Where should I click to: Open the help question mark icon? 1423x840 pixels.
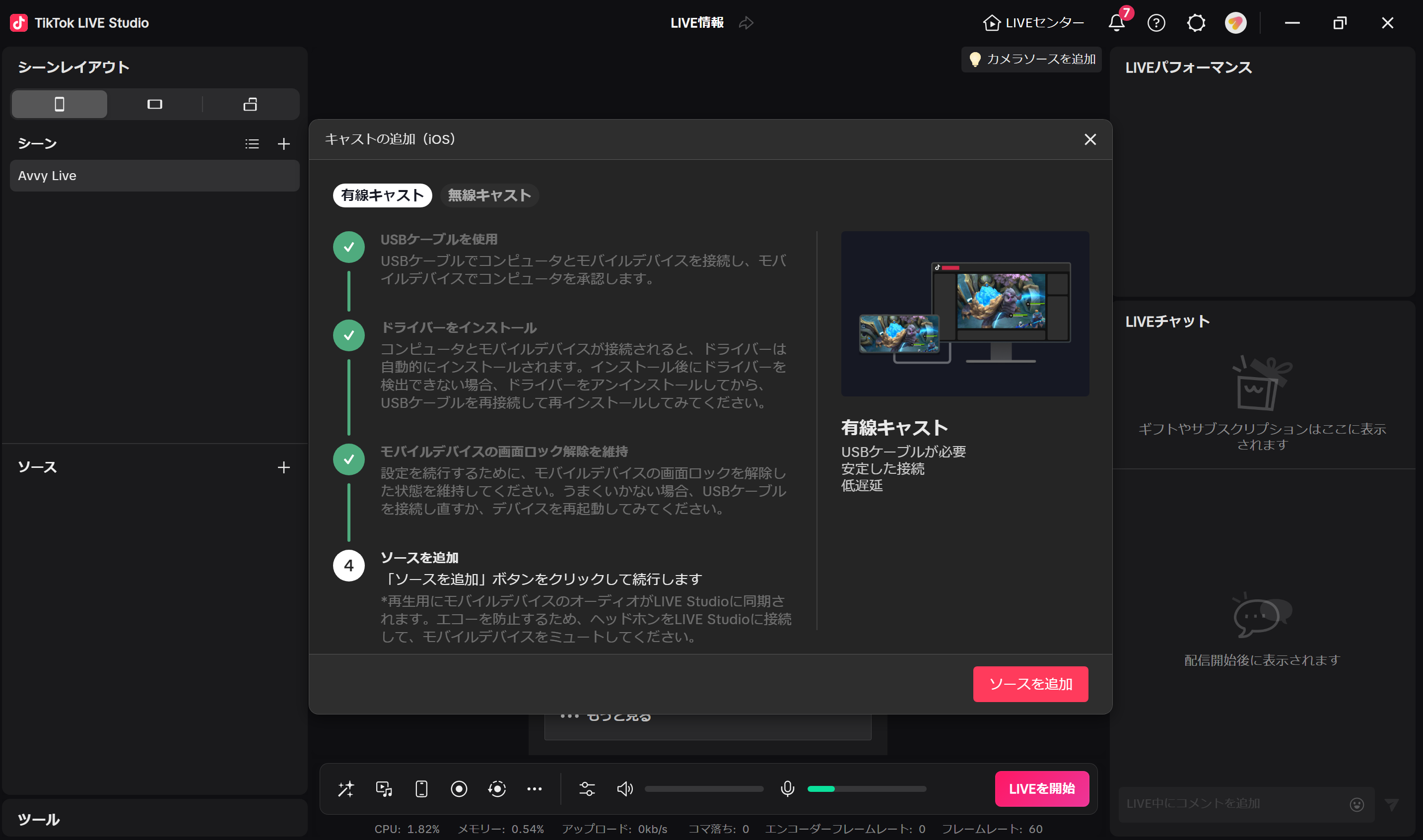click(1156, 23)
